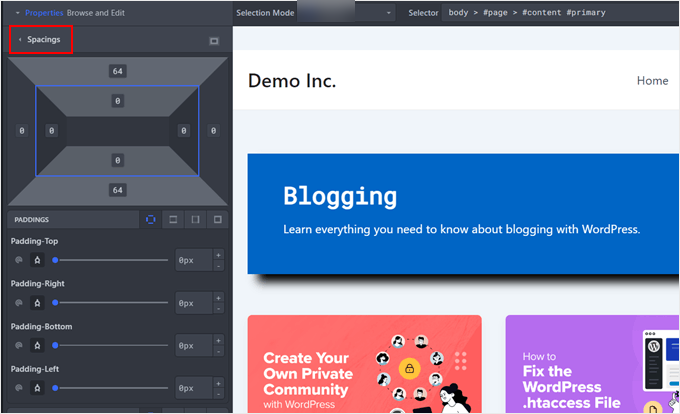Click the pen icon for Padding-Right
The image size is (680, 414).
[x=37, y=303]
